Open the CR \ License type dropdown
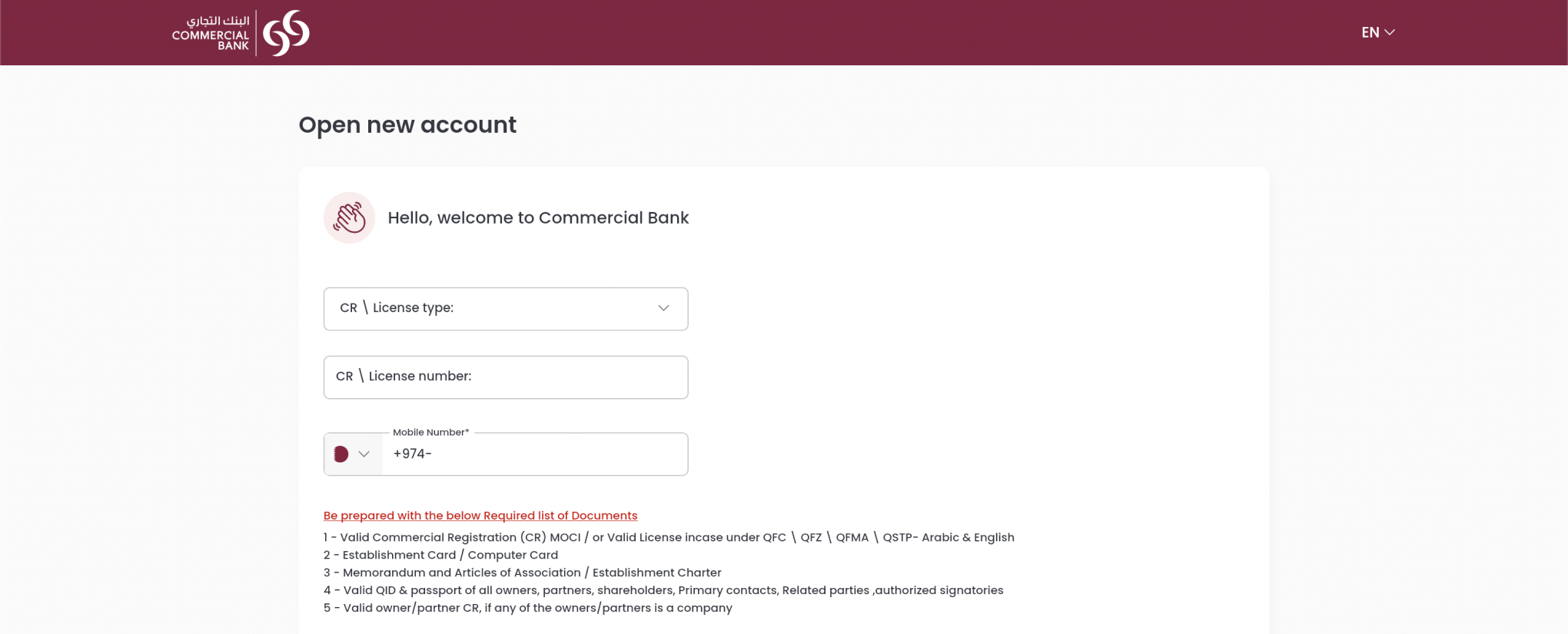 (505, 308)
